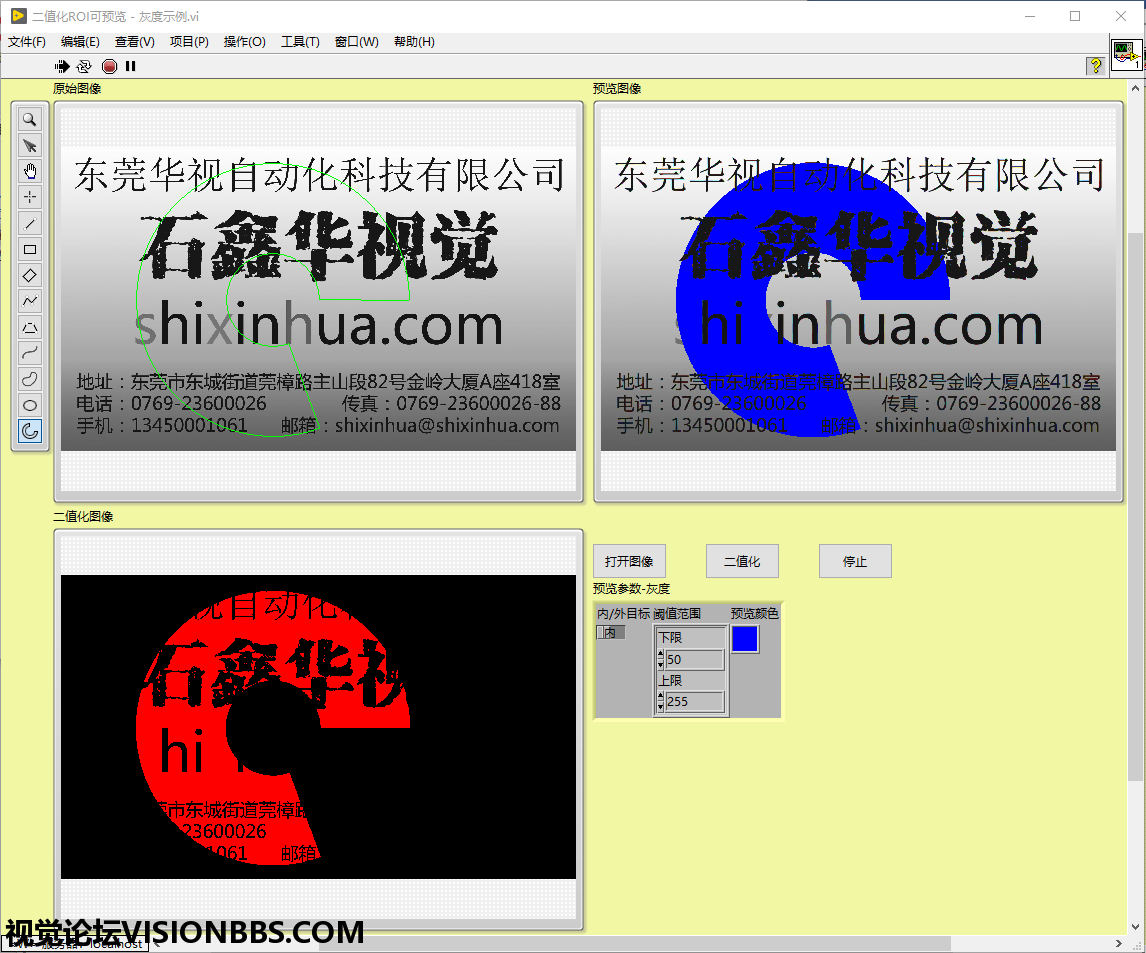Screen dimensions: 1146x953
Task: Select the Annulus ROI tool
Action: pyautogui.click(x=30, y=431)
